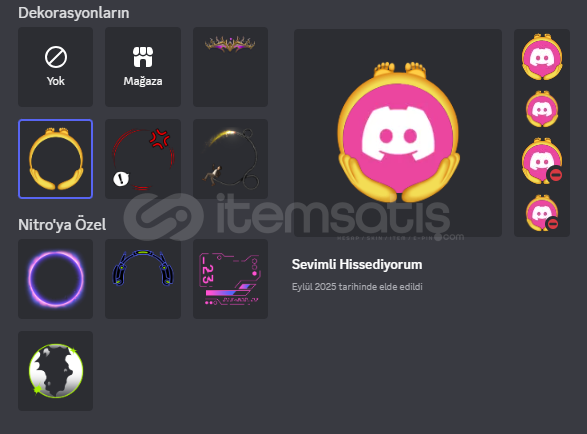
Task: Click the small do-not-disturb avatar preview
Action: click(x=542, y=213)
